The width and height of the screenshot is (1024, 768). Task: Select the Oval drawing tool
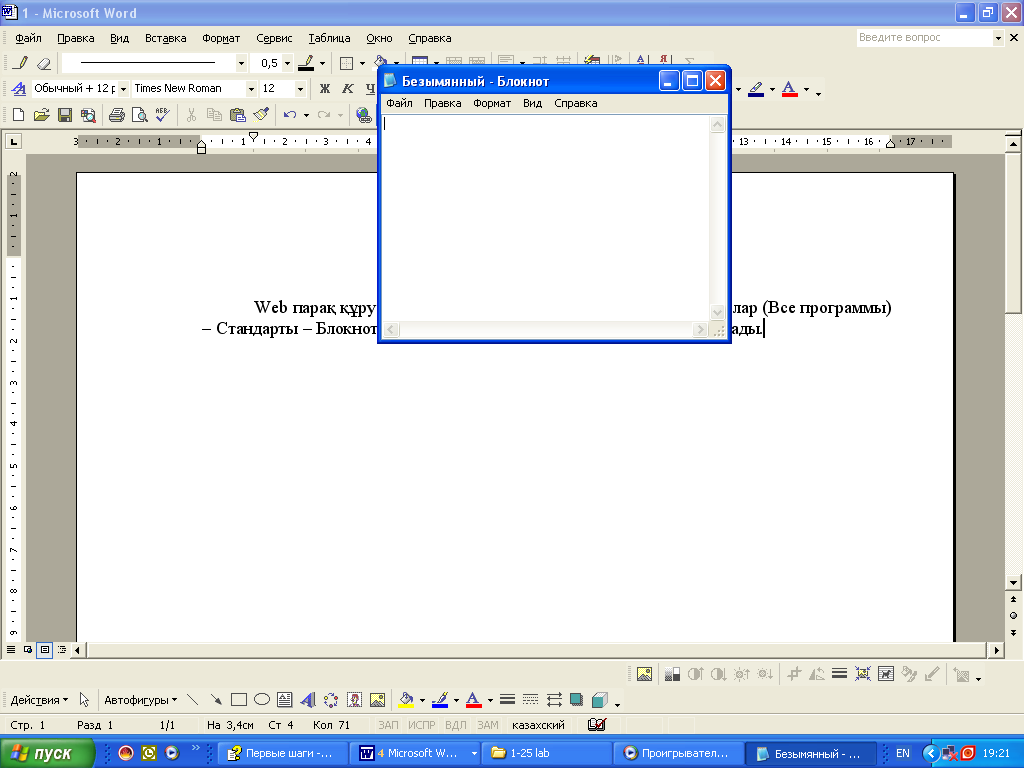(262, 699)
